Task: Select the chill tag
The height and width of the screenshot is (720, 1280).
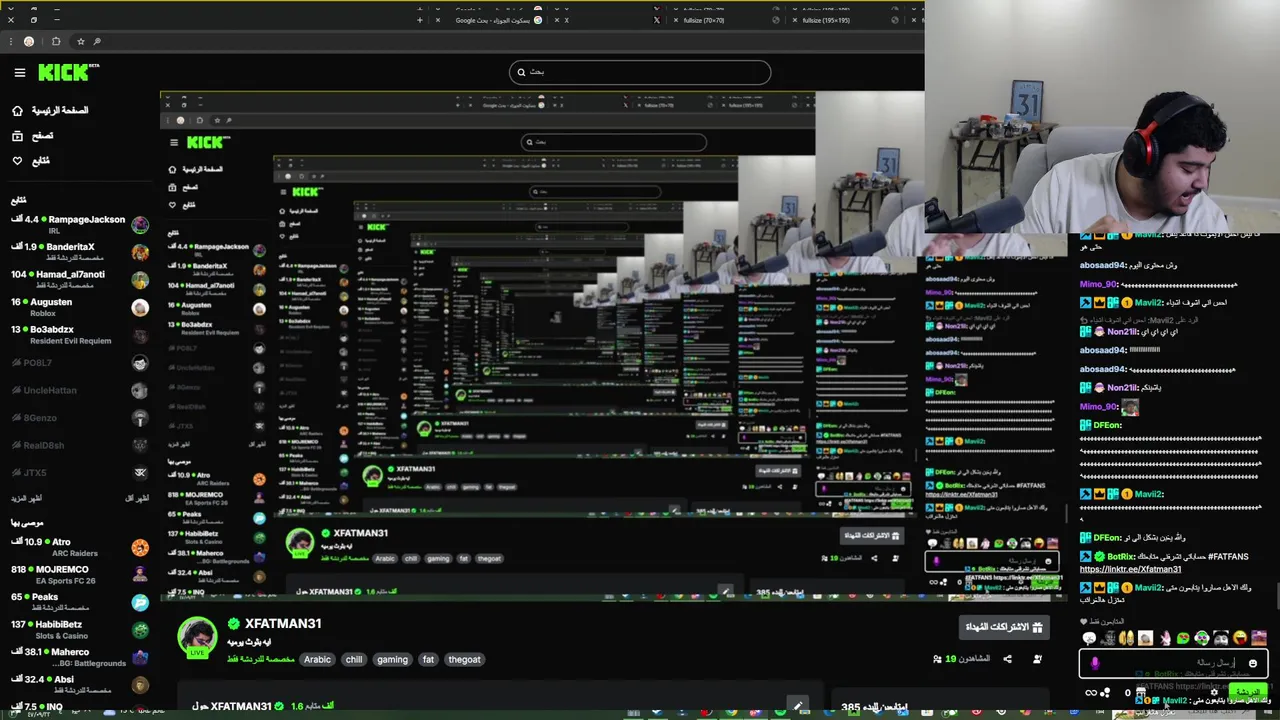Action: [354, 660]
